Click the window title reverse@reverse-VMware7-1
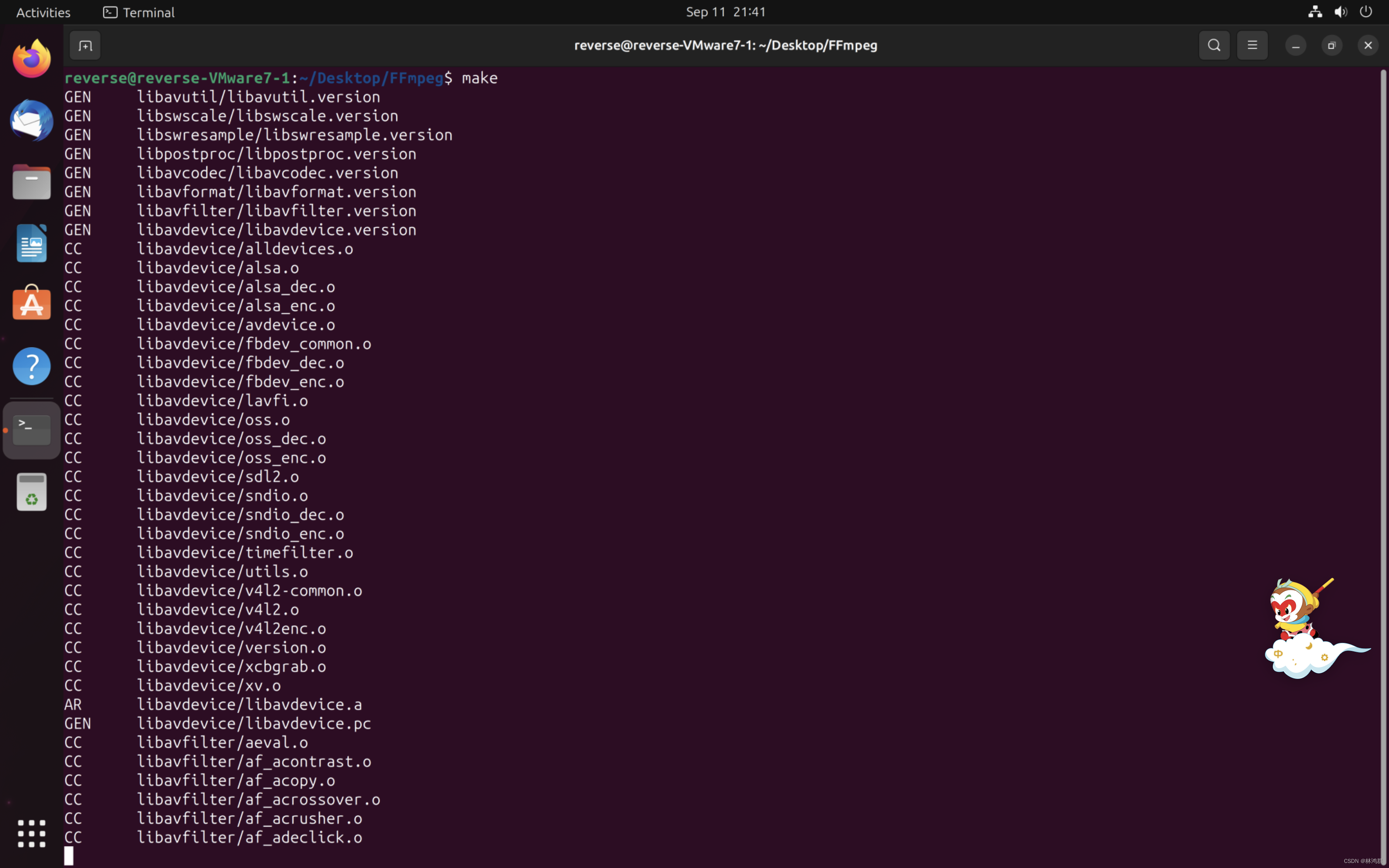The width and height of the screenshot is (1389, 868). click(726, 45)
